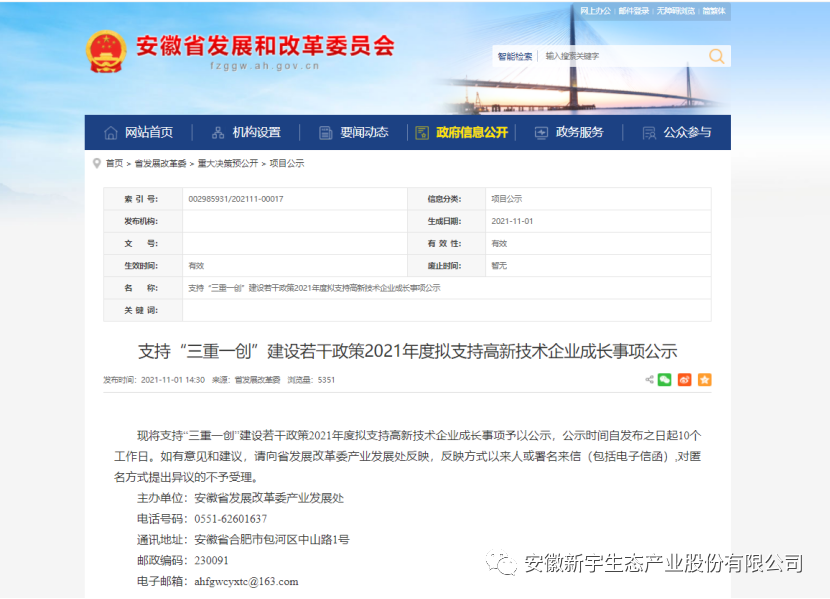Screen dimensions: 830x599
Task: Click the search keyword input field
Action: coord(620,56)
